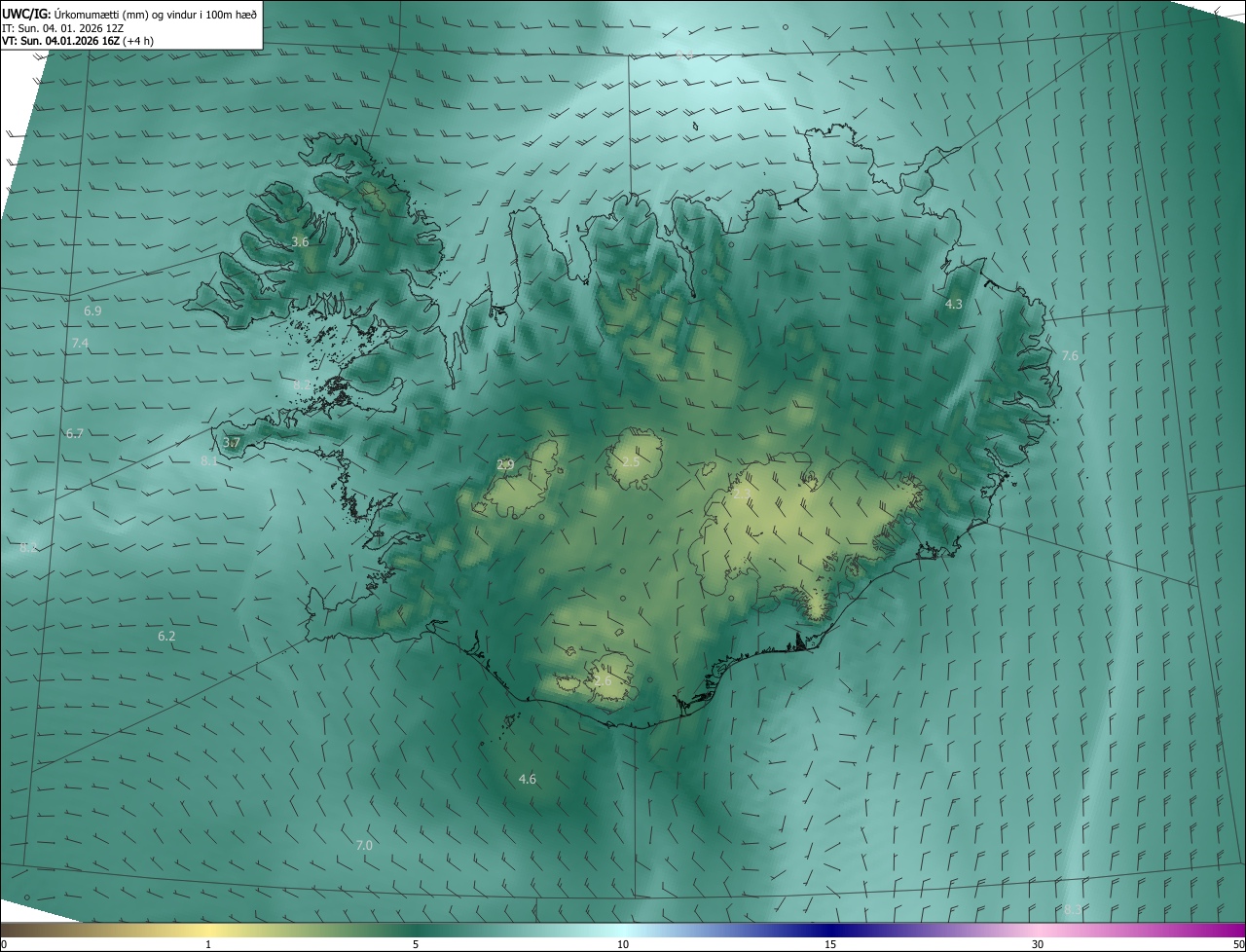This screenshot has height=952, width=1246.
Task: Click the 4.3 value in northeast Iceland
Action: (x=954, y=304)
